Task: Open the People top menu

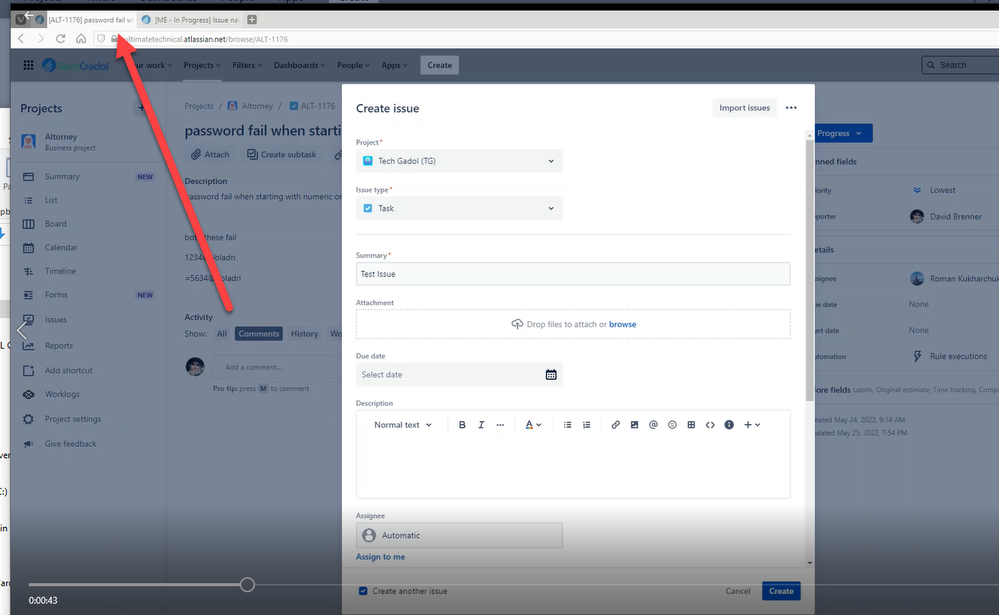Action: (x=353, y=65)
